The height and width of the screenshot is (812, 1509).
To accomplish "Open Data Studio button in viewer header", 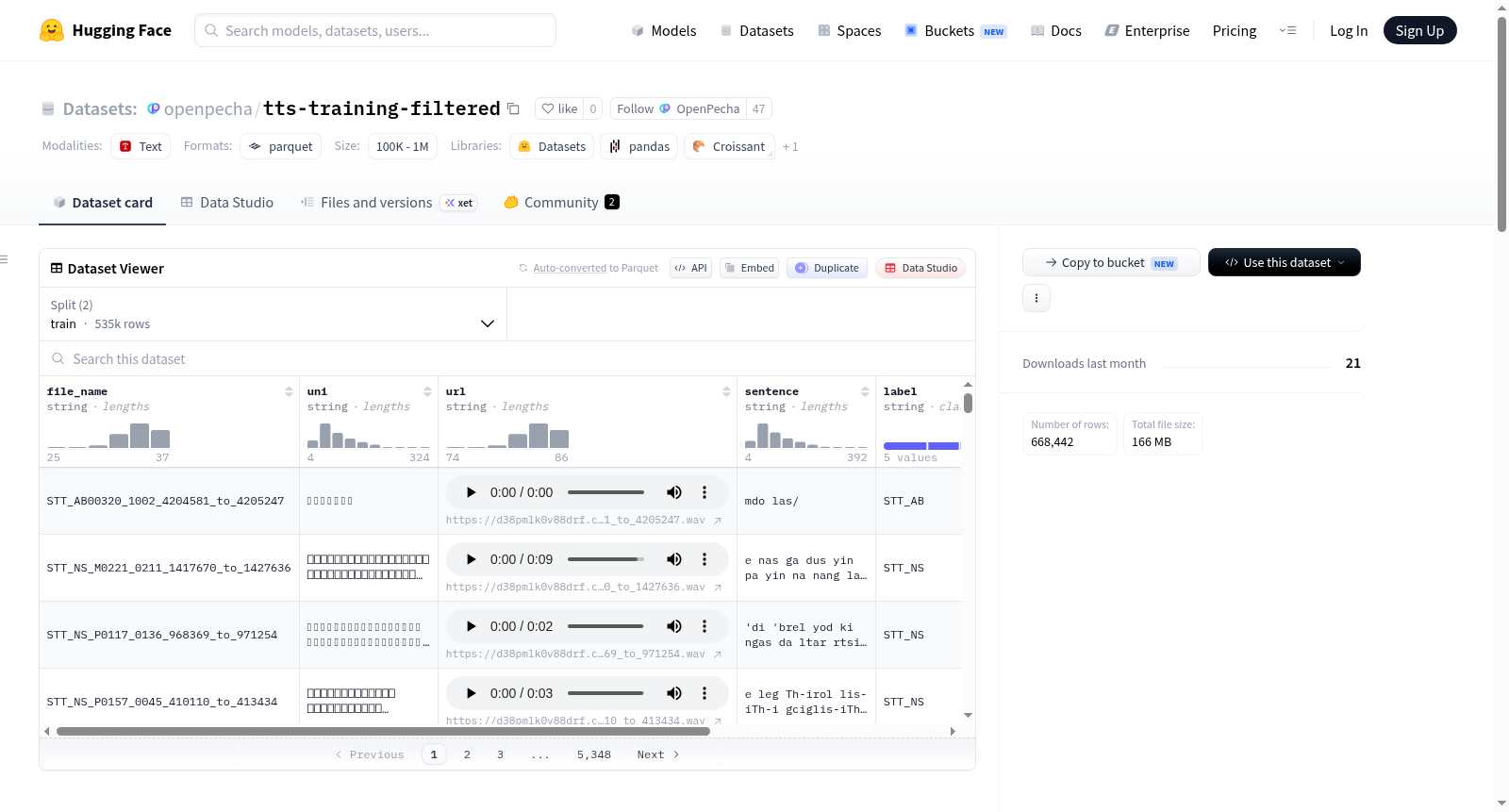I will [920, 268].
